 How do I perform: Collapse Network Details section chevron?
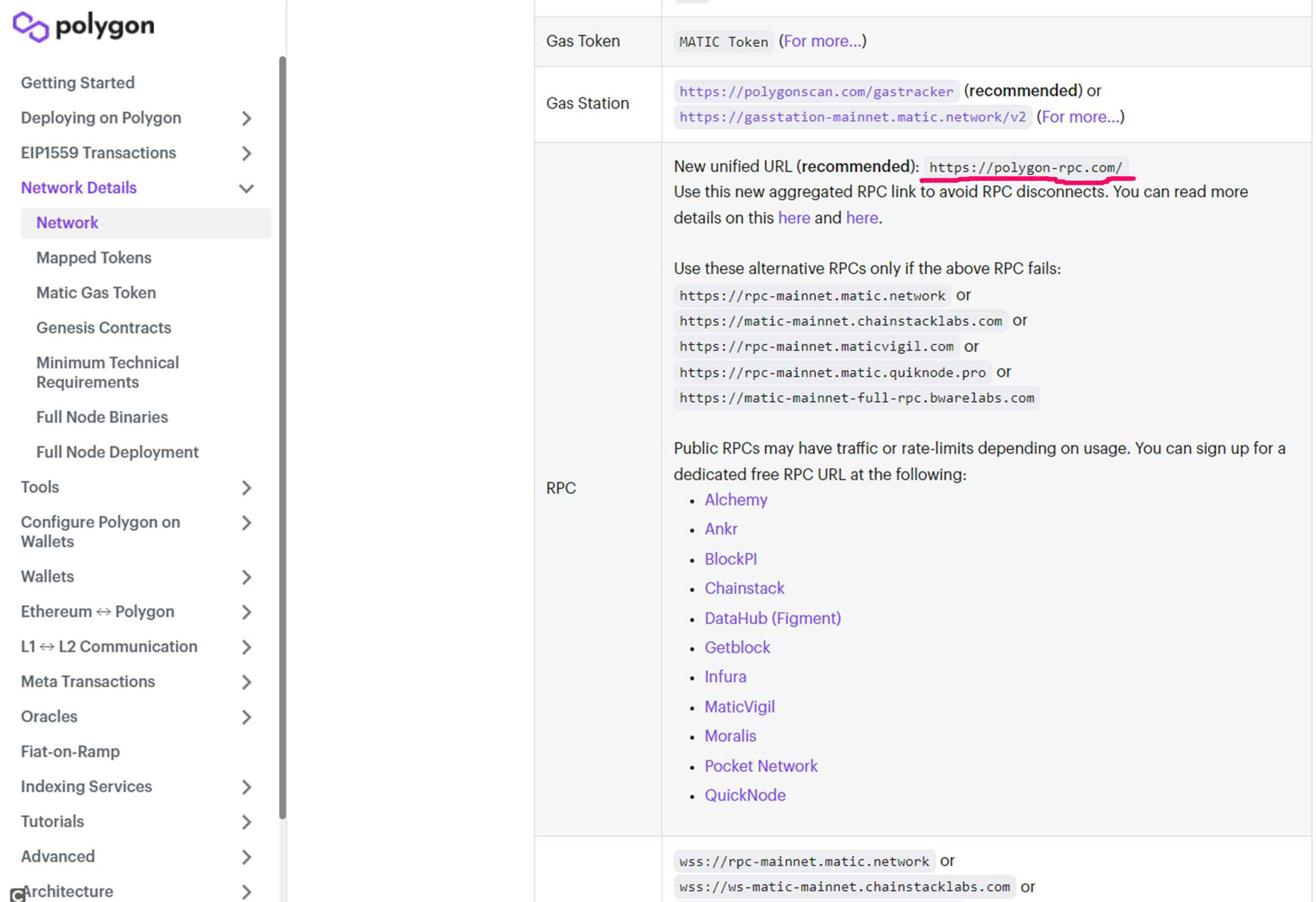tap(246, 188)
